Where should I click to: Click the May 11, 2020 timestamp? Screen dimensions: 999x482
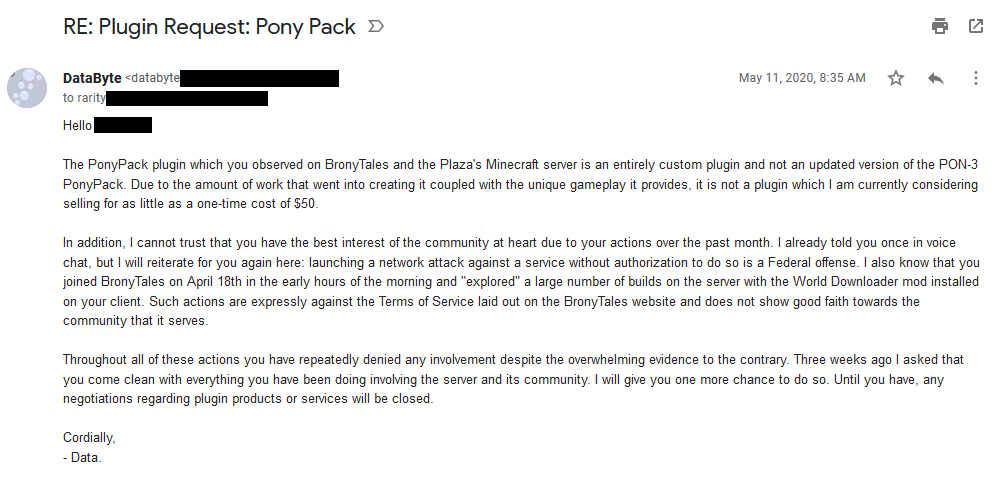click(x=802, y=78)
